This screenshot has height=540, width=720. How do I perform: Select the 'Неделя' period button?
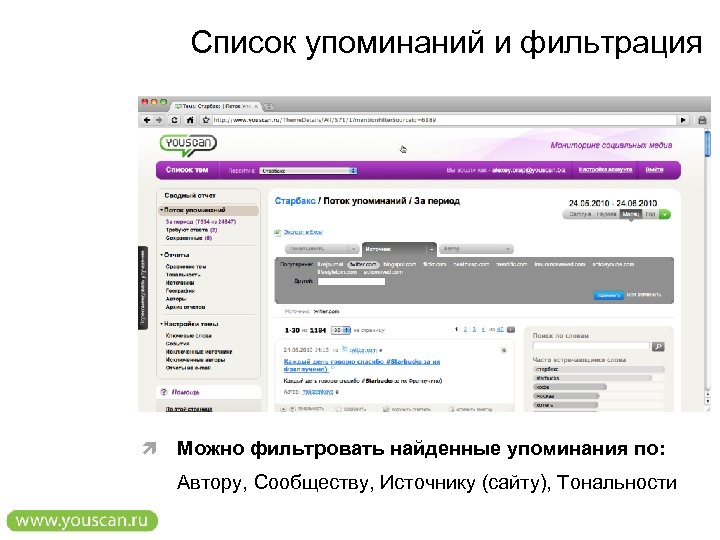click(x=606, y=214)
